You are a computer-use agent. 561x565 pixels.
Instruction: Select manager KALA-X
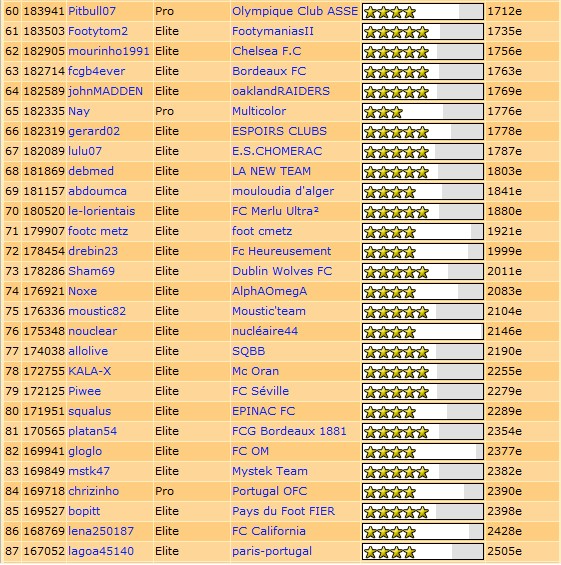coord(89,371)
